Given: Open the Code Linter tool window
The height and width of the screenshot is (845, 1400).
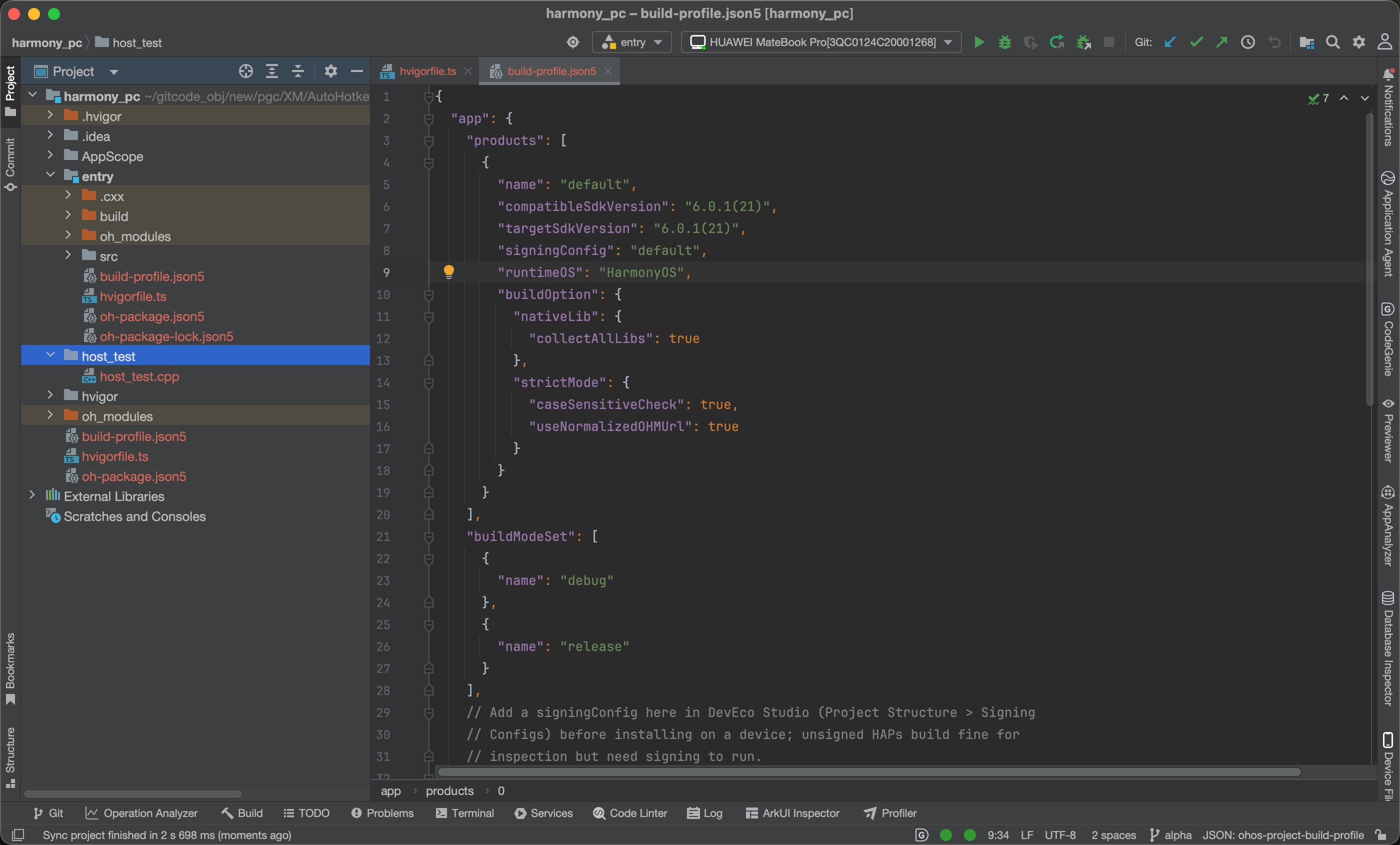Looking at the screenshot, I should tap(629, 812).
